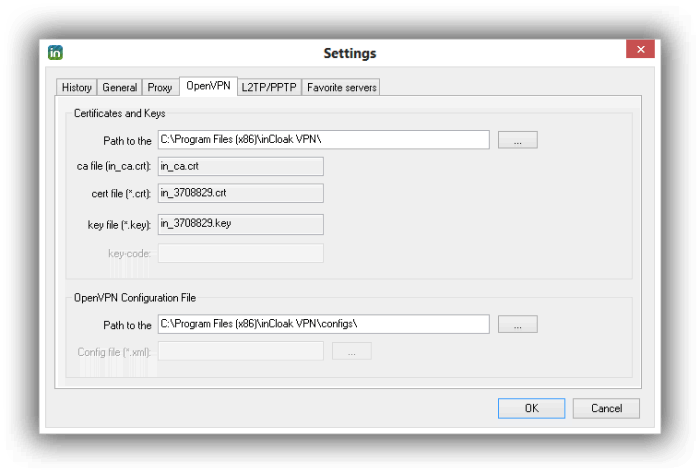Click the OpenVPN configs path field
The height and width of the screenshot is (473, 700).
tap(324, 324)
